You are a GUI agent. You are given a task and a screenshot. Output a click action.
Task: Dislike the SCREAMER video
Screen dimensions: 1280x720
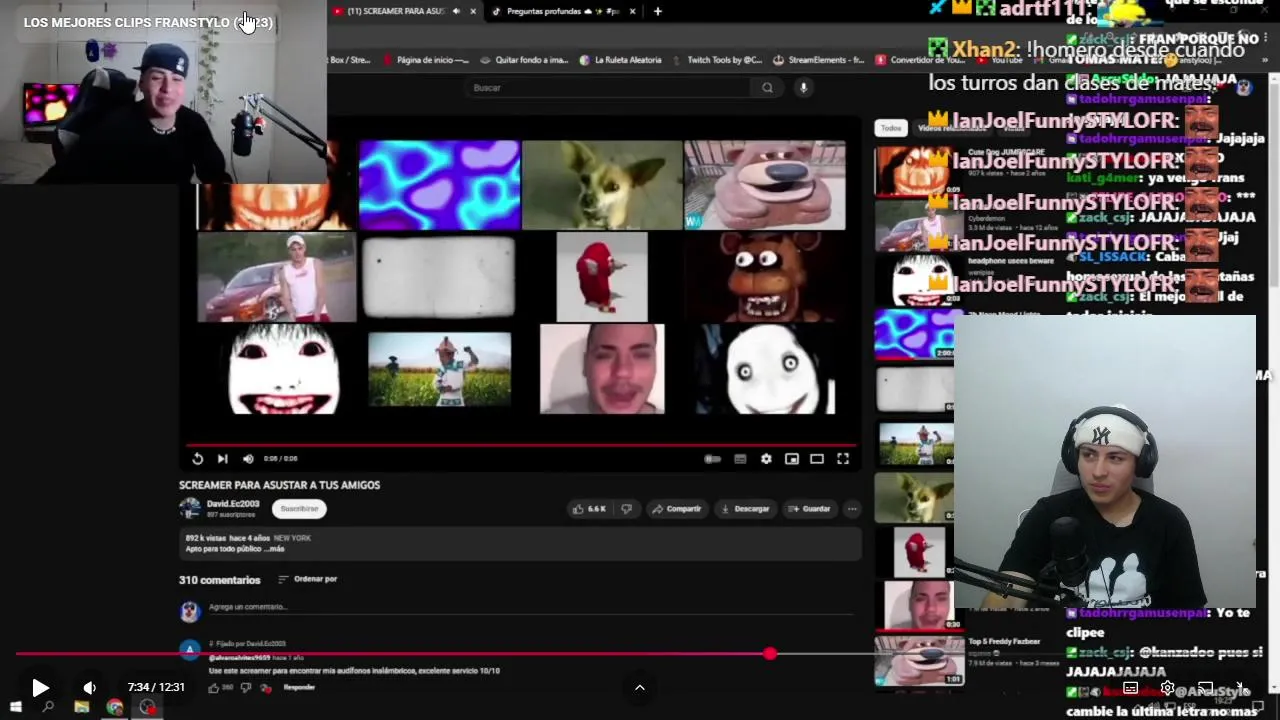(626, 509)
